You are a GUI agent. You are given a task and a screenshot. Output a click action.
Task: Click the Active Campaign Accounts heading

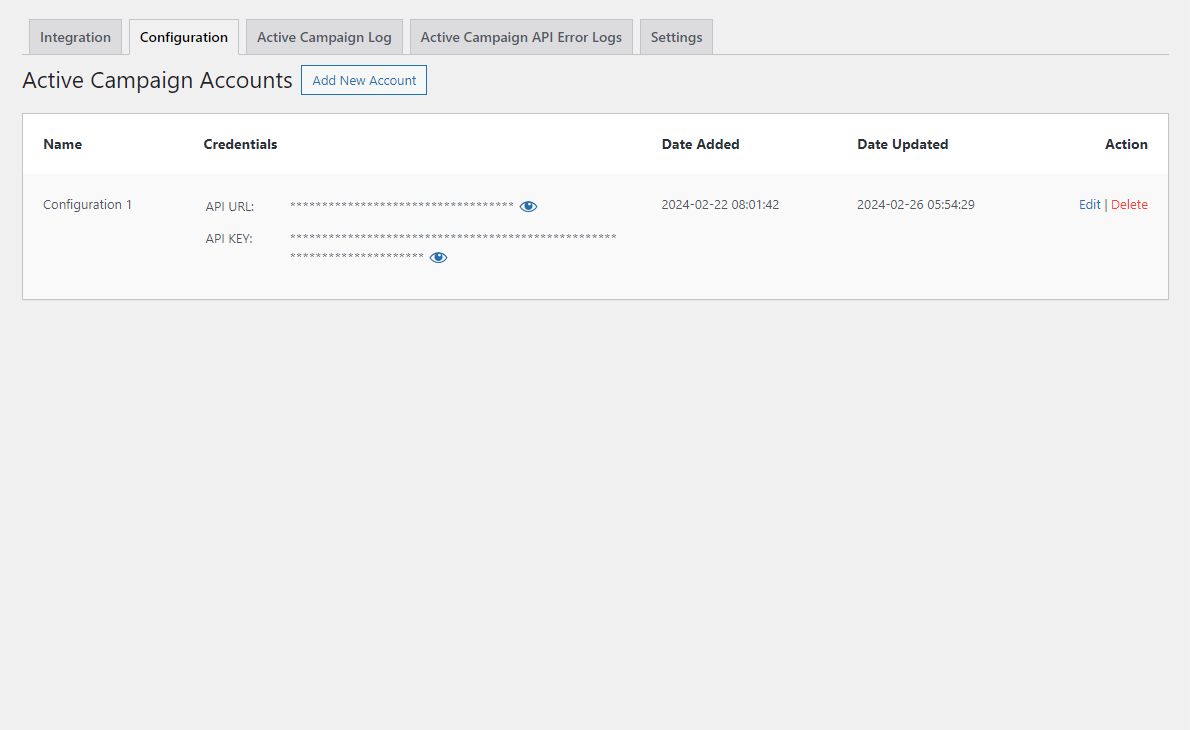[157, 80]
